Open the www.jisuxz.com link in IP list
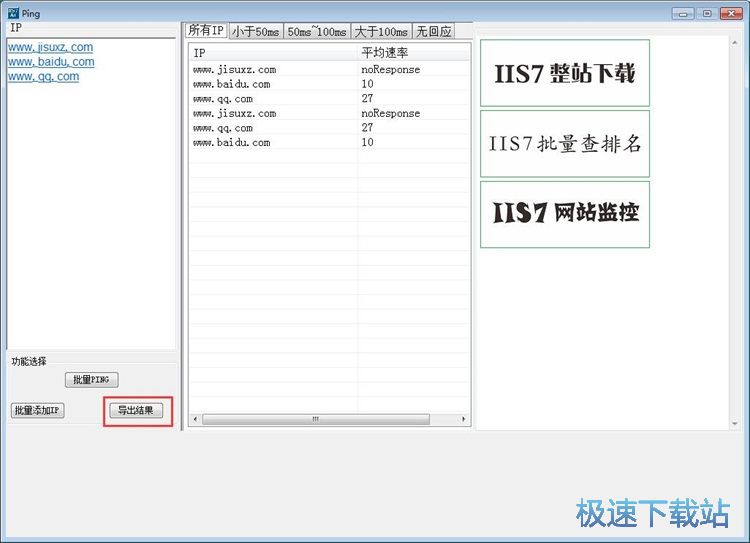 50,47
